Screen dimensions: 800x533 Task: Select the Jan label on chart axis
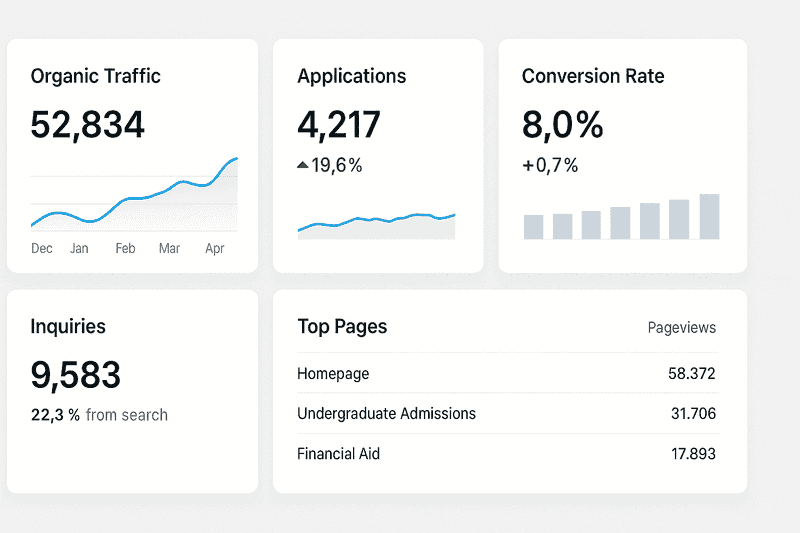point(79,248)
